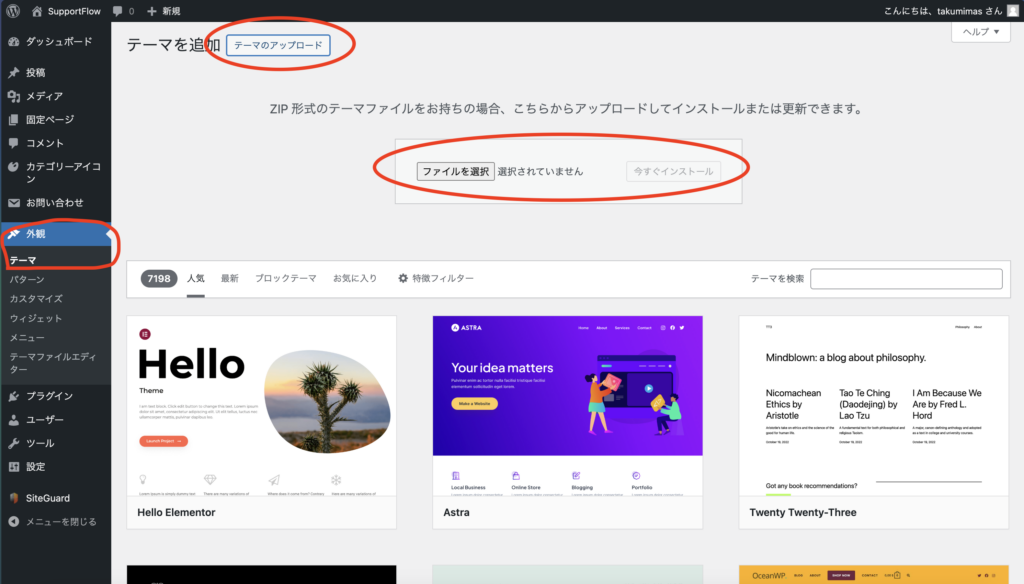
Task: Open 投稿 posts via its pin icon
Action: pos(13,73)
